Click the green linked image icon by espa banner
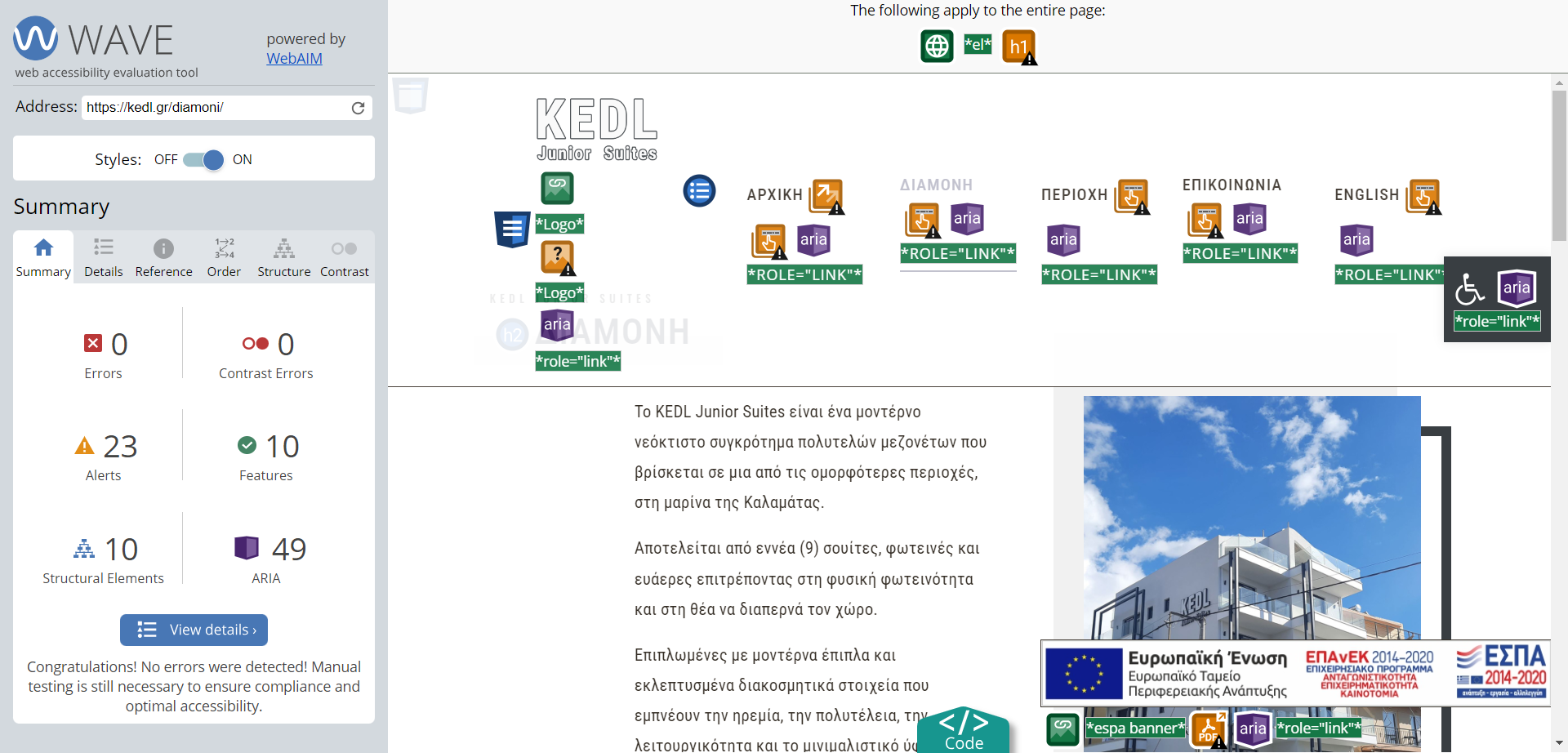The width and height of the screenshot is (1568, 753). 1062,729
